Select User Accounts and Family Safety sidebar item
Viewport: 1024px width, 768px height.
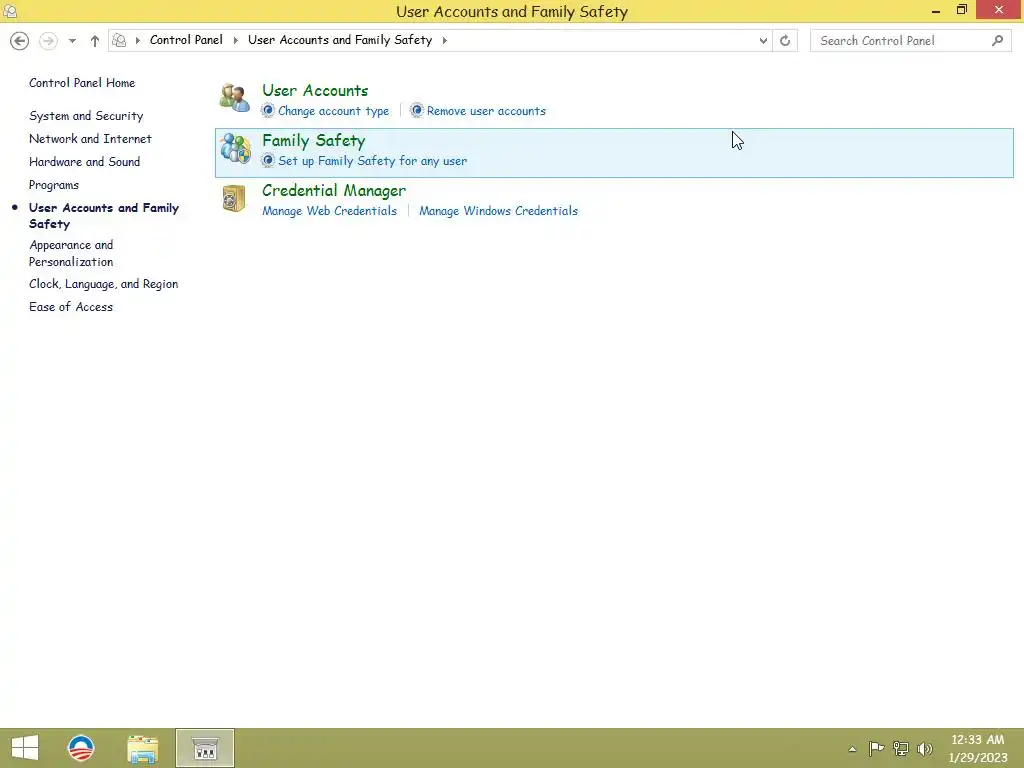coord(104,216)
